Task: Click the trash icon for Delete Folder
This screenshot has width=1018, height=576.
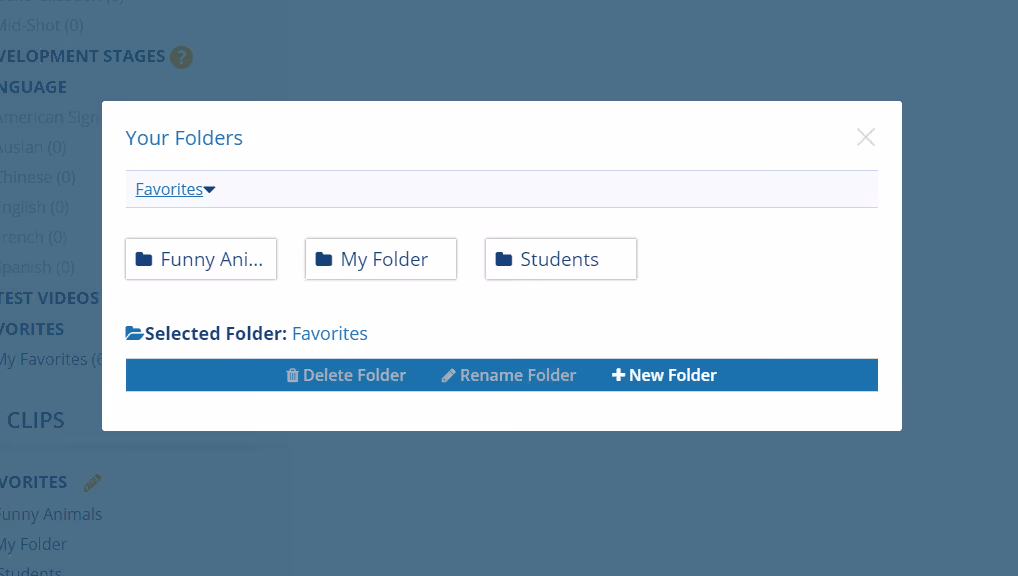Action: tap(292, 376)
